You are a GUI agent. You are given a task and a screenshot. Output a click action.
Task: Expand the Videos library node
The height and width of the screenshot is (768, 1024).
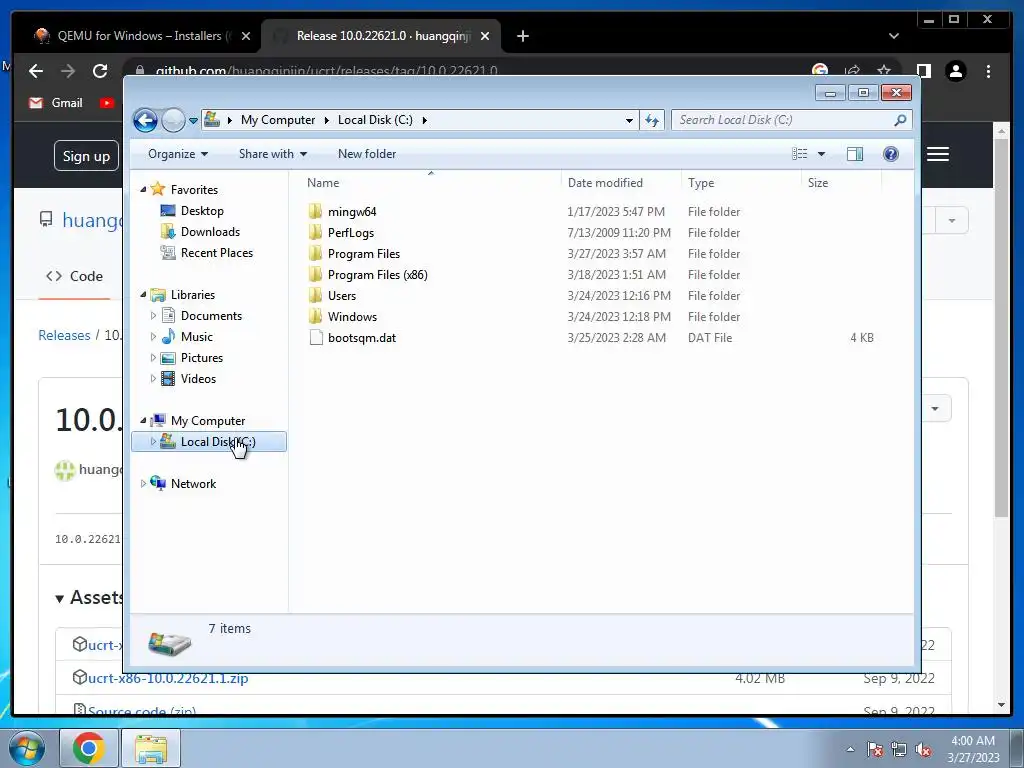[153, 379]
